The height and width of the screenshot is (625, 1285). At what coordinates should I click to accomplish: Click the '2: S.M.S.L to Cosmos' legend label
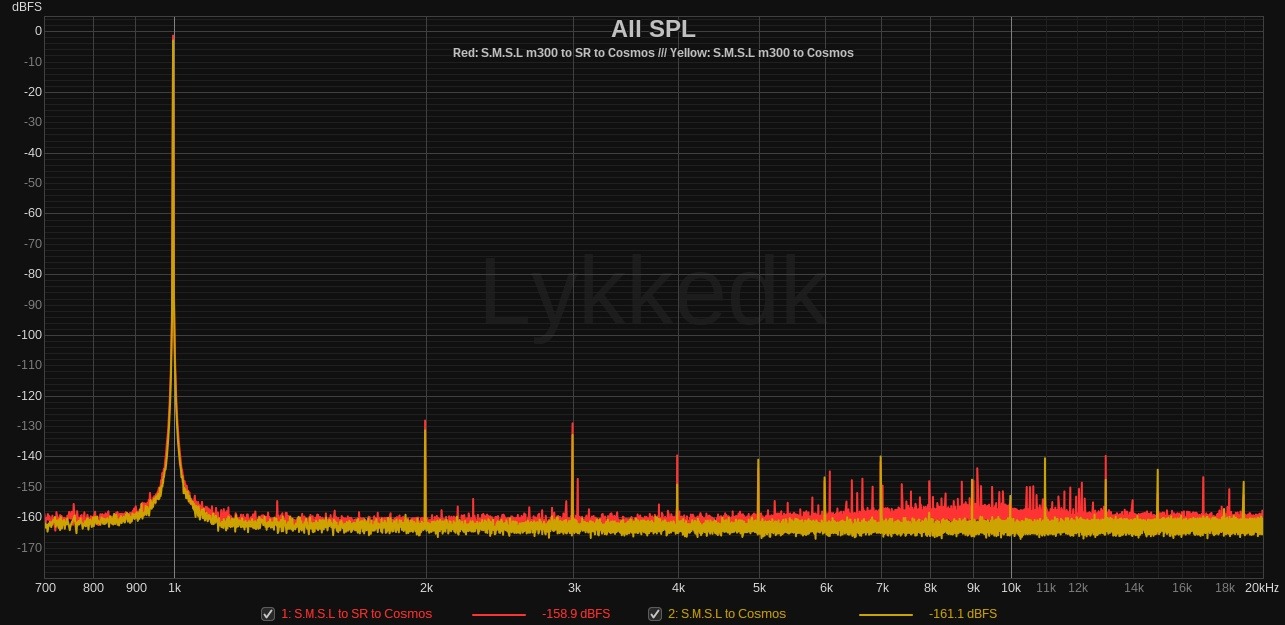[x=727, y=614]
